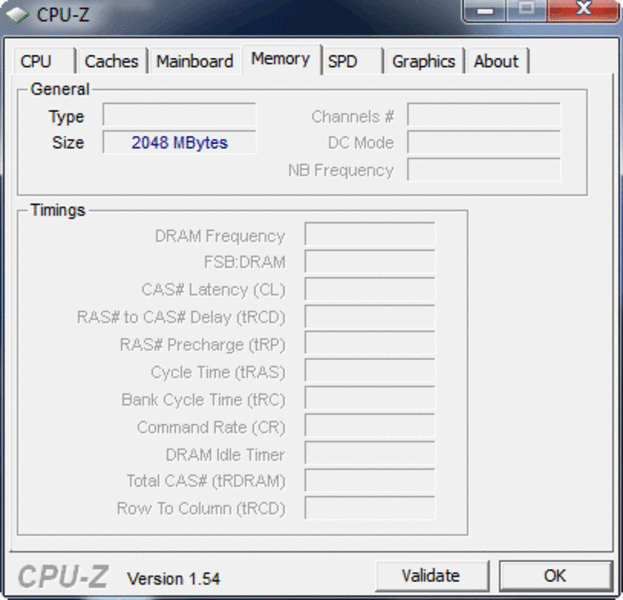
Task: Click the memory Type field
Action: 179,115
